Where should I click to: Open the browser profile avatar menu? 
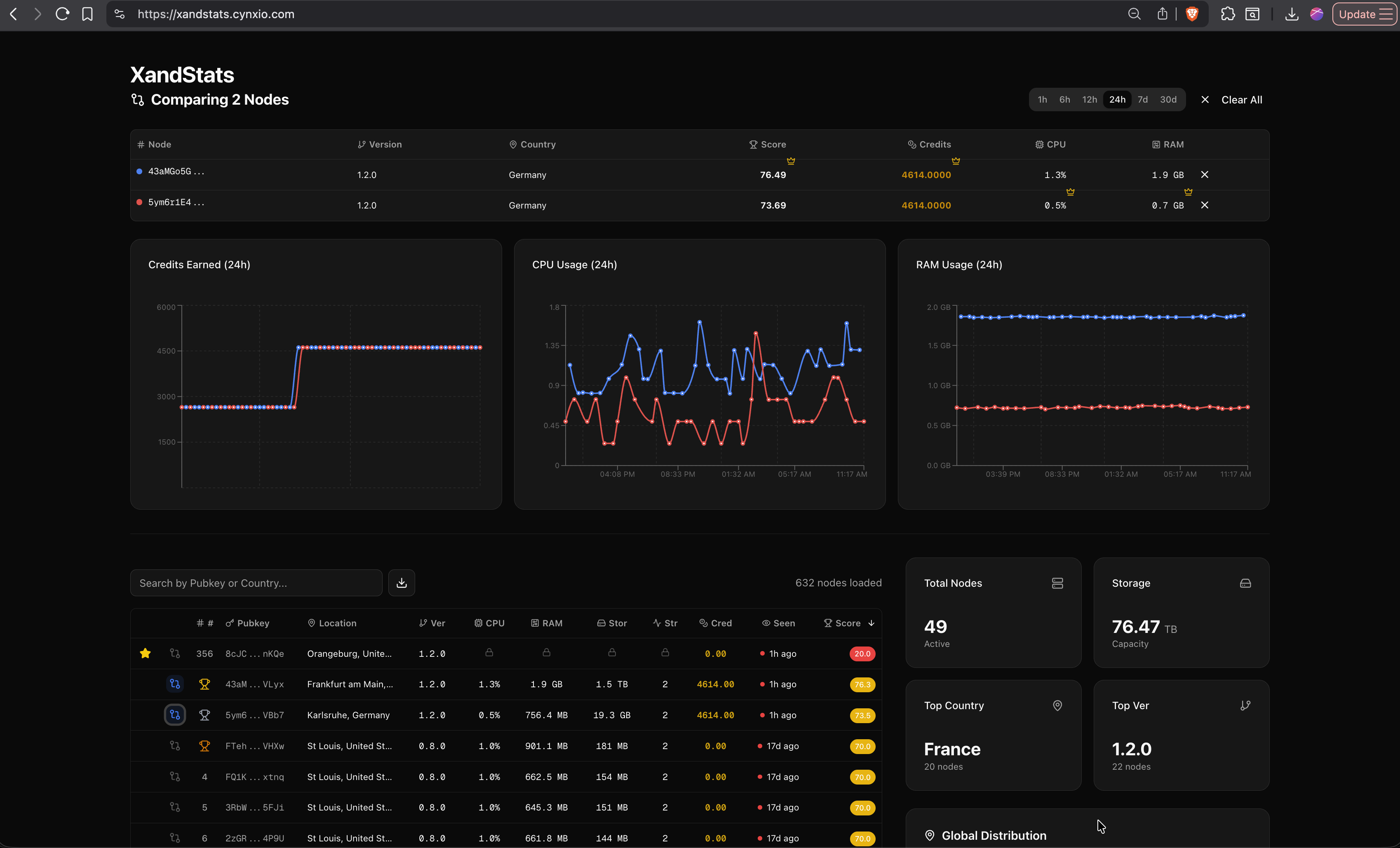[1316, 14]
